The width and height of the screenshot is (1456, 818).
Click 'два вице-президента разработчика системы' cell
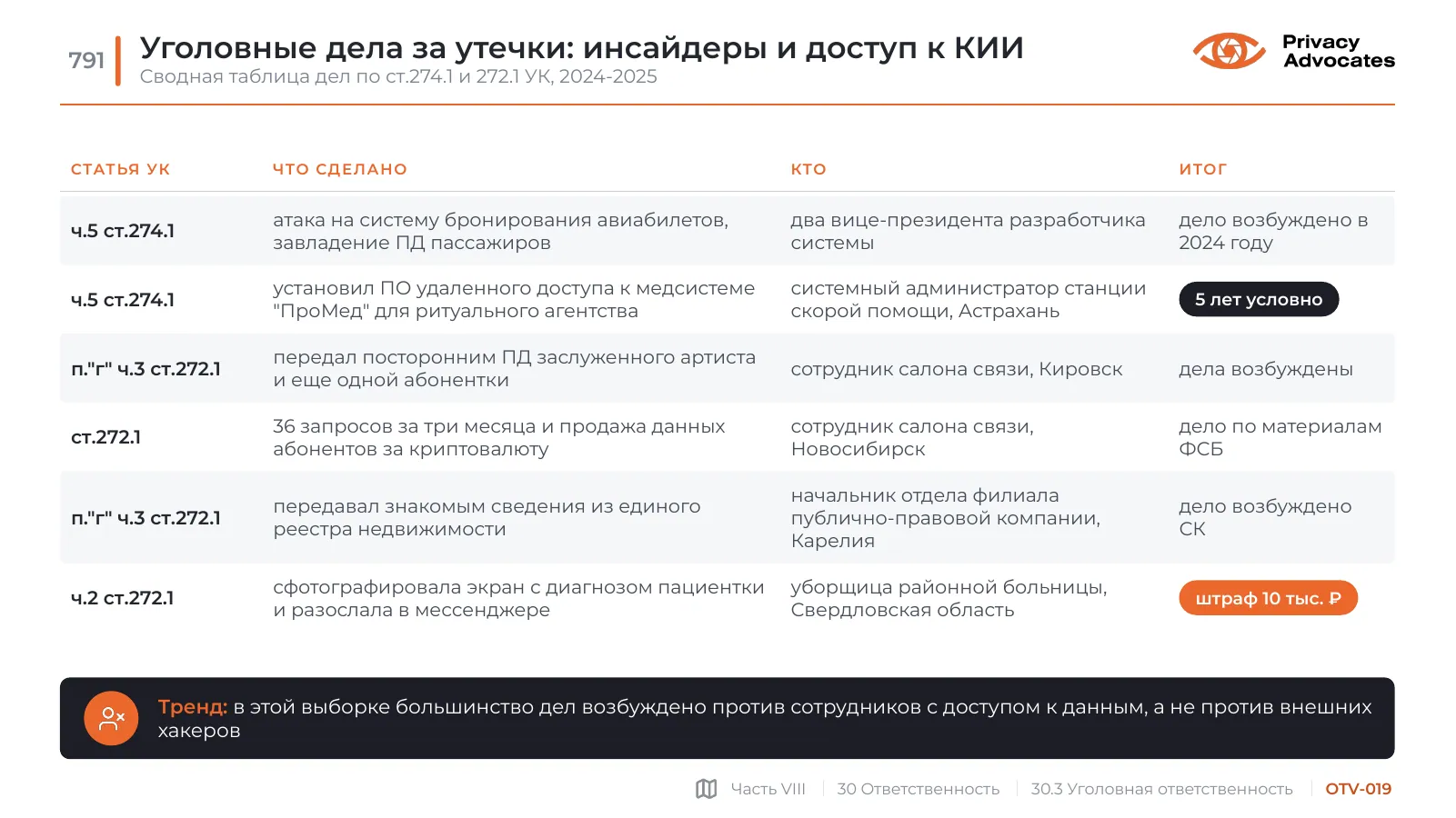click(968, 231)
